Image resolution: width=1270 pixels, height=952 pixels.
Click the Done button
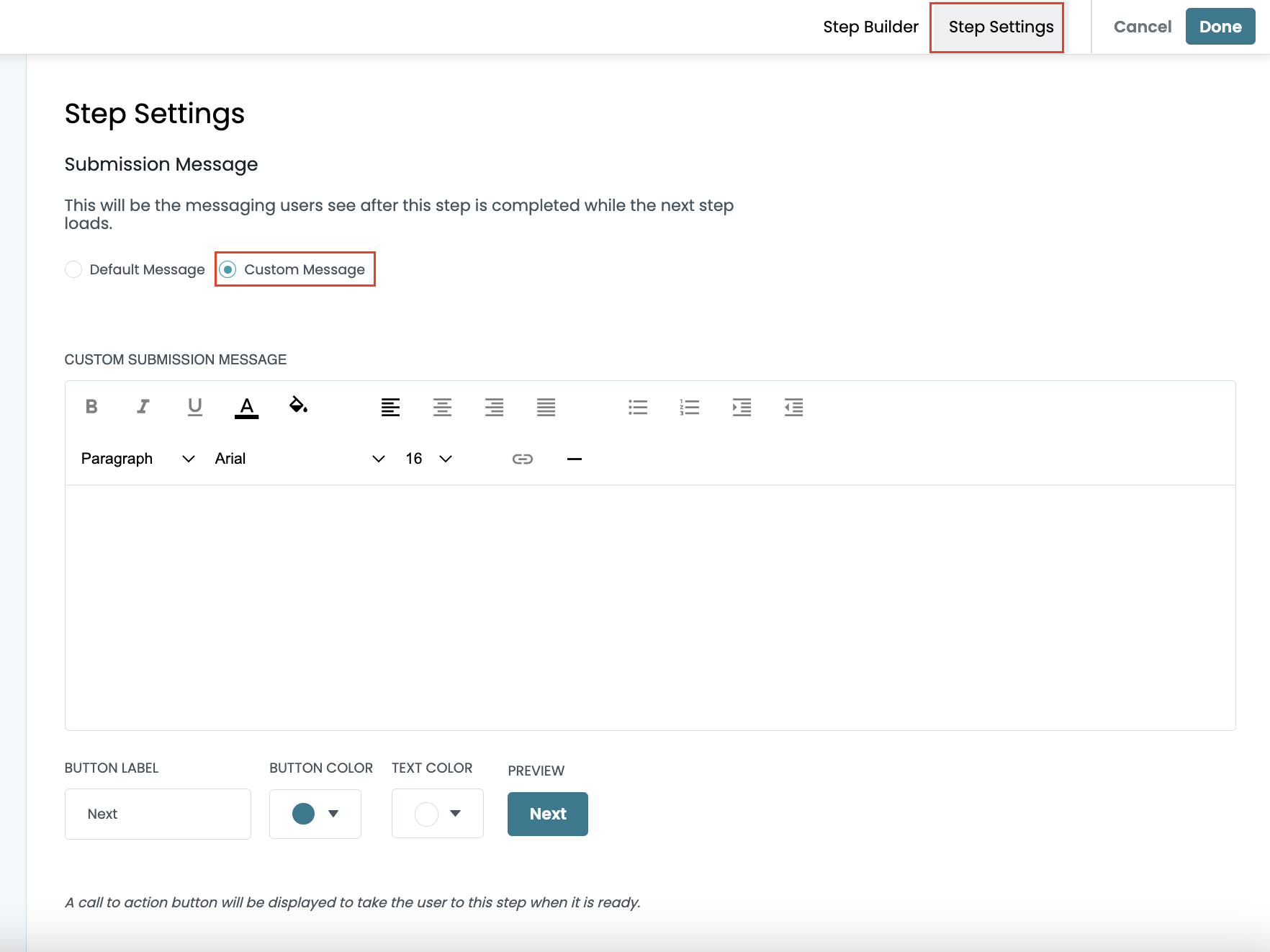point(1220,26)
